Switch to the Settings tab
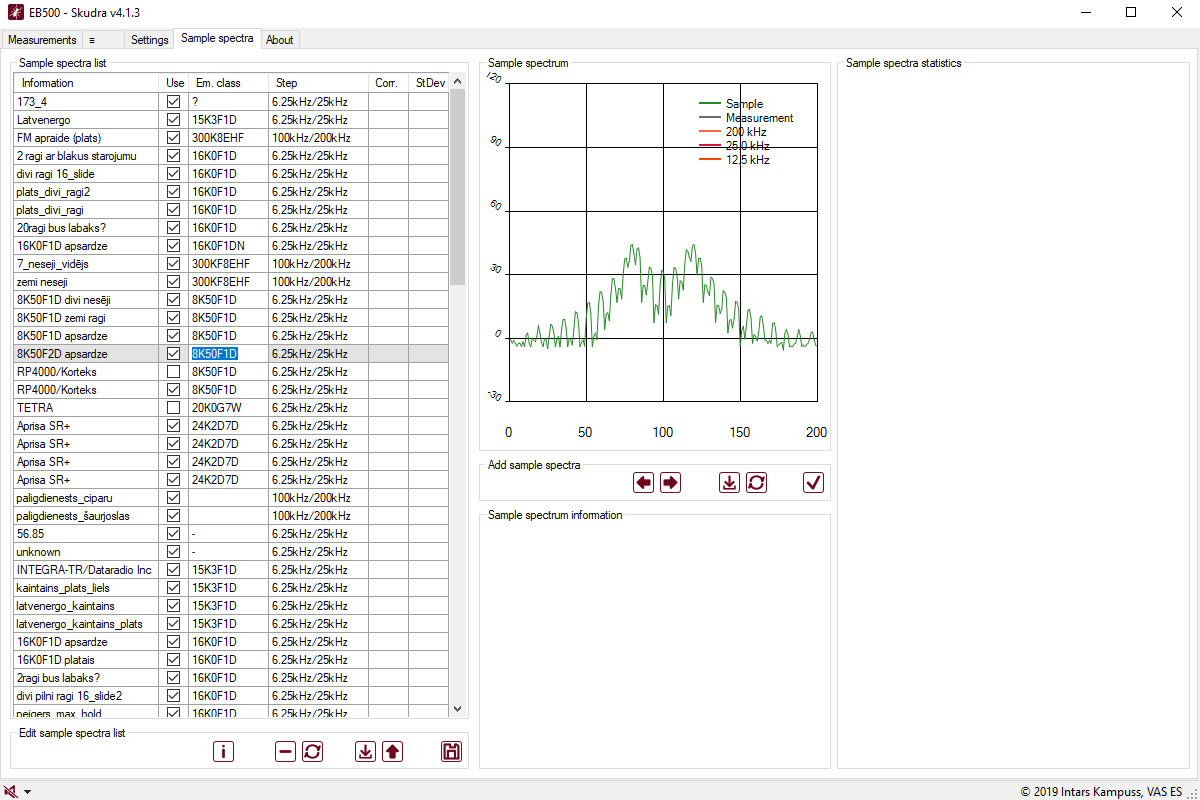The height and width of the screenshot is (800, 1200). tap(150, 40)
